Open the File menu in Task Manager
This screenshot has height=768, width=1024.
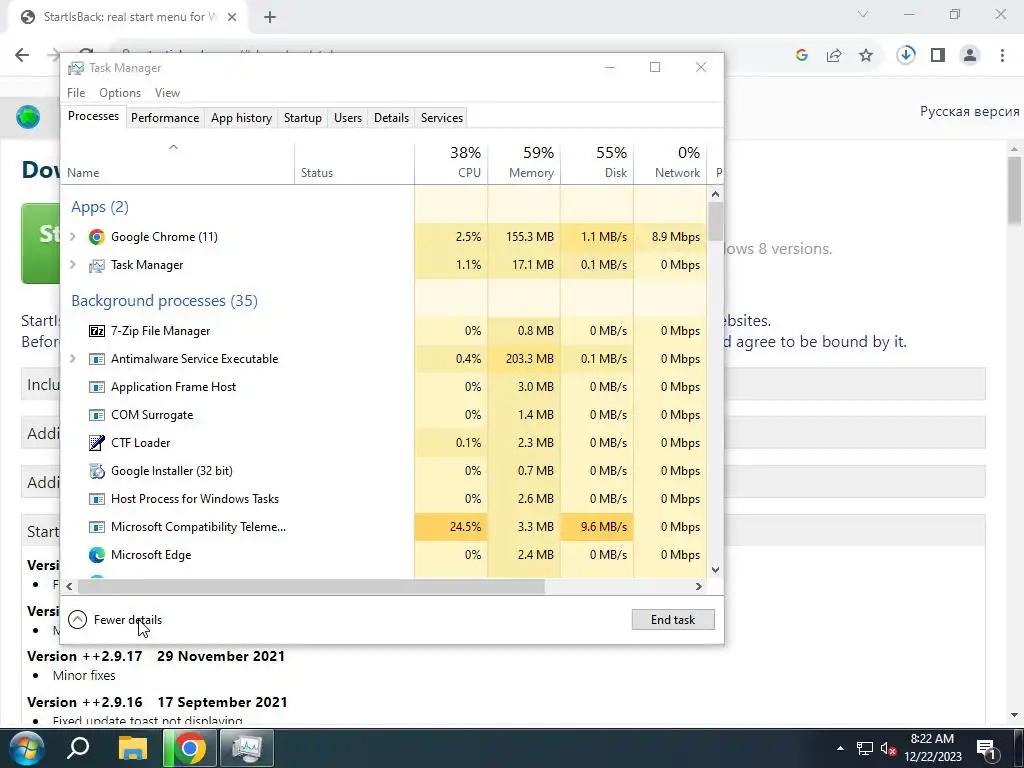pyautogui.click(x=76, y=93)
